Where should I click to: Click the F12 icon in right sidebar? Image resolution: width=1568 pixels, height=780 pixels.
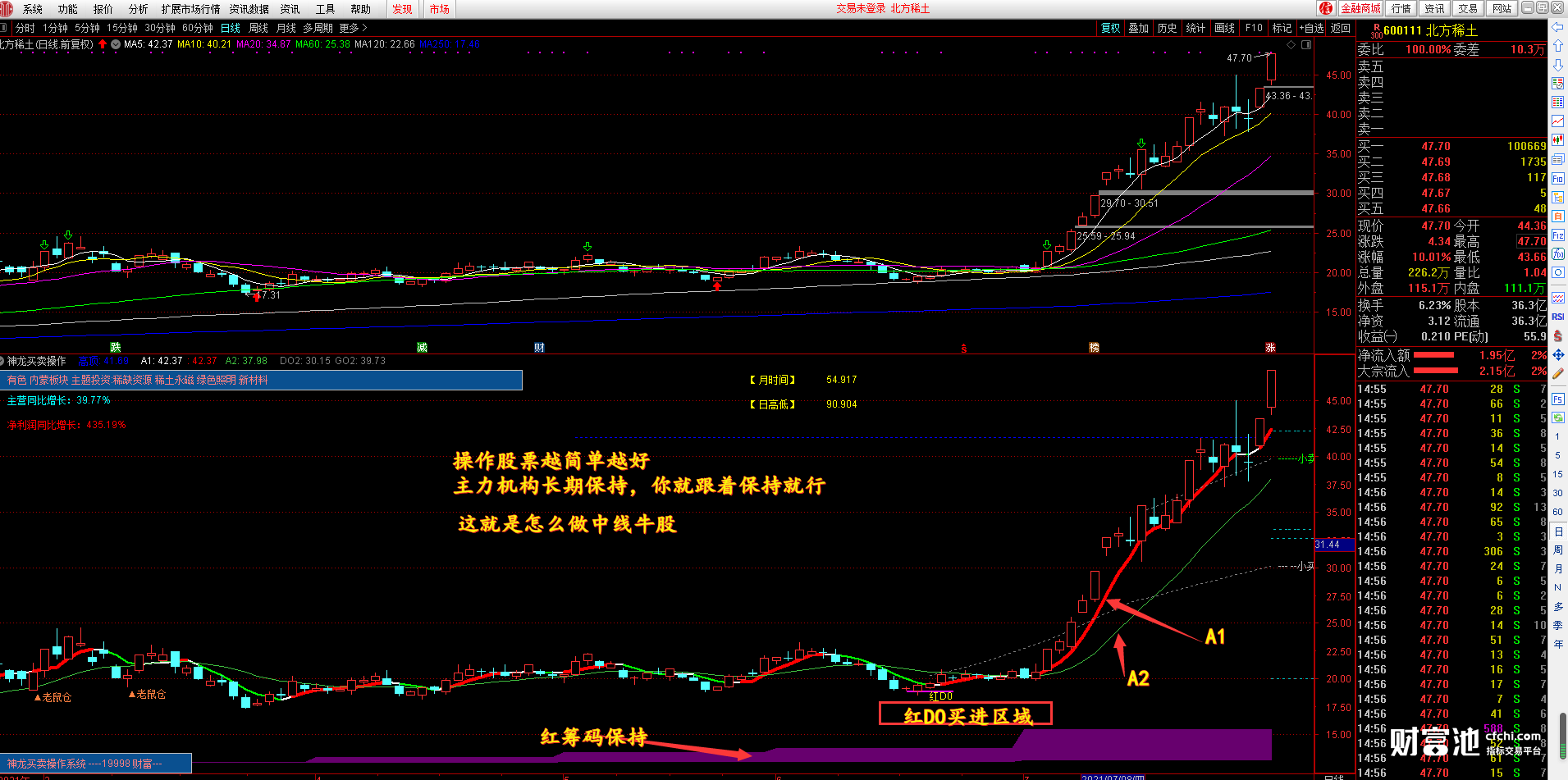coord(1558,235)
